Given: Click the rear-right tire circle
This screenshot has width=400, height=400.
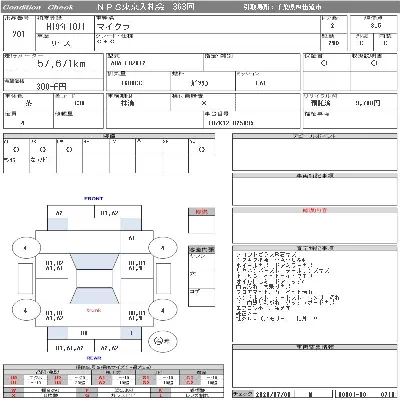Looking at the screenshot, I should click(x=162, y=310).
